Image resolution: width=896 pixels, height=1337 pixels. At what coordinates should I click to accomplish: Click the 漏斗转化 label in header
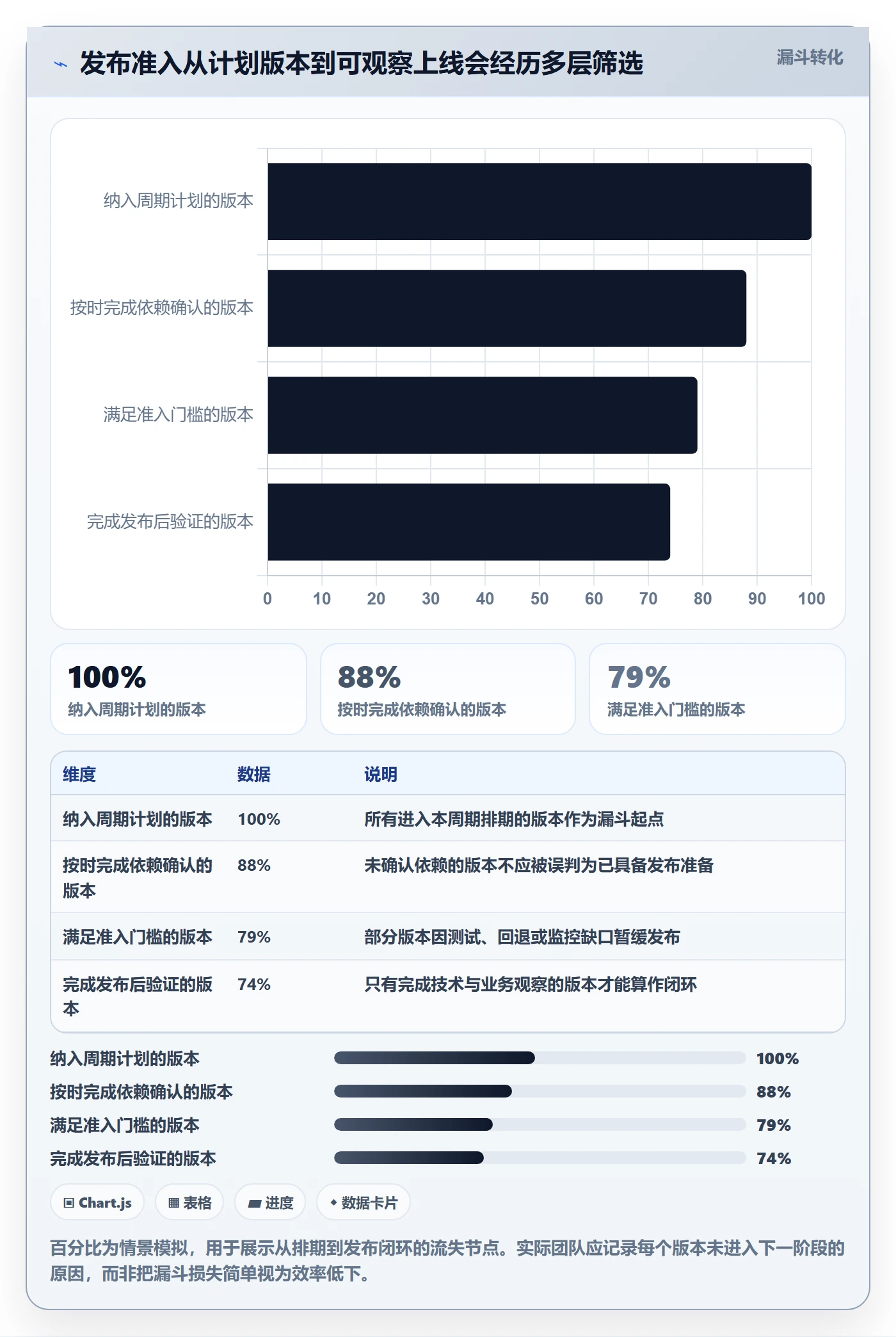[x=810, y=58]
